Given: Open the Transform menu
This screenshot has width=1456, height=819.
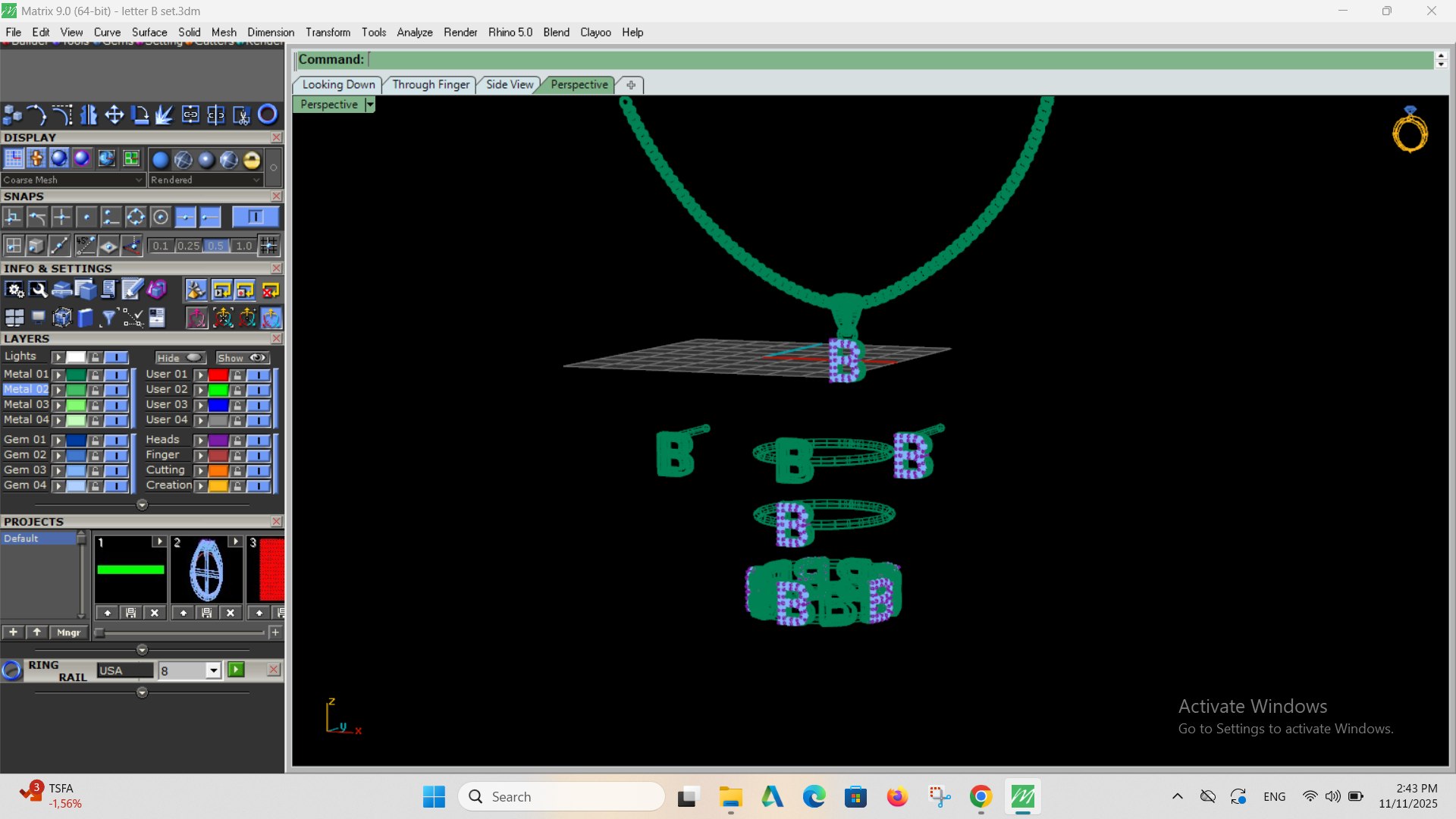Looking at the screenshot, I should point(328,33).
